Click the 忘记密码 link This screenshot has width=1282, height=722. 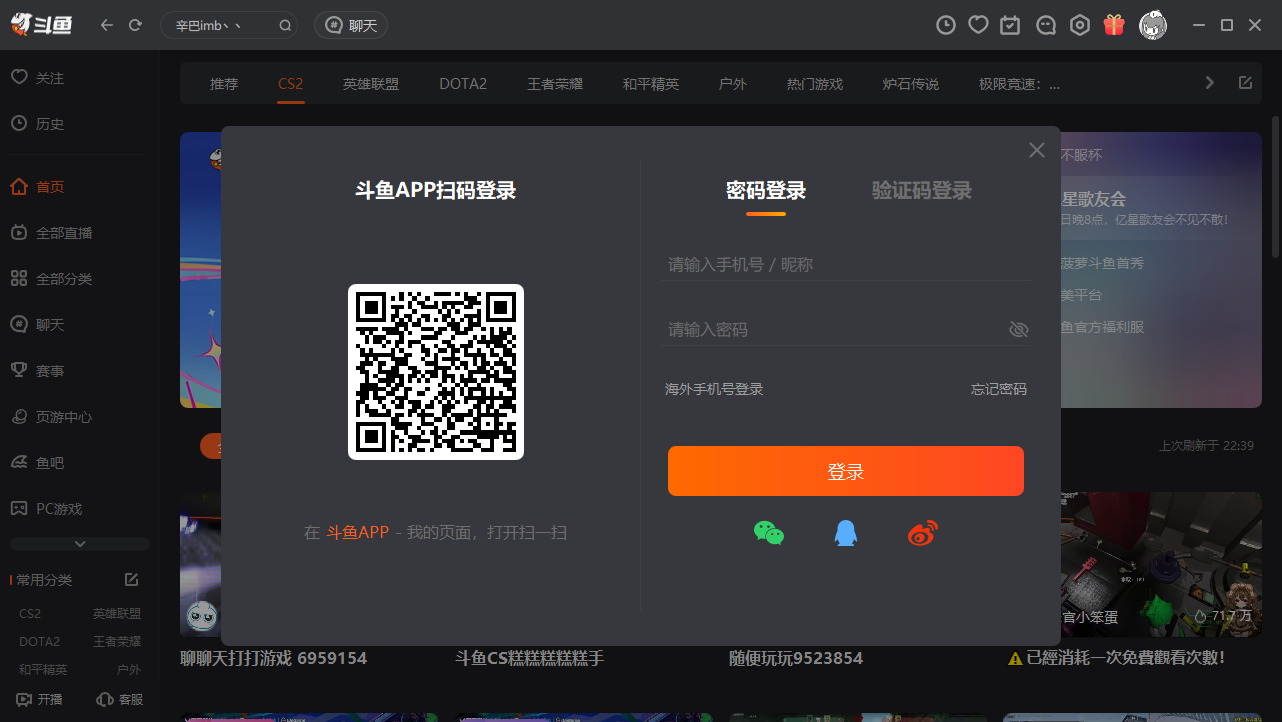point(999,389)
